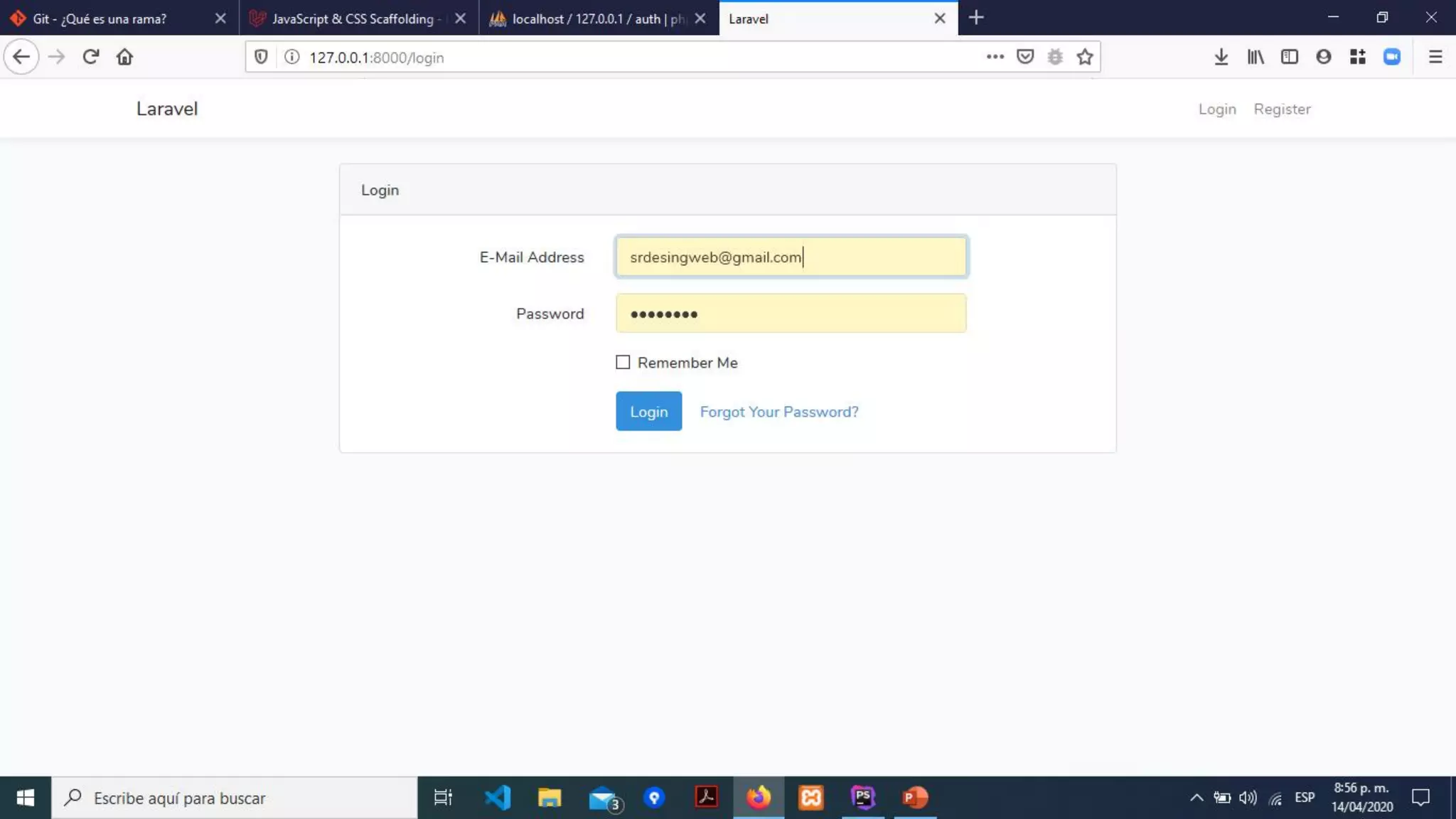The image size is (1456, 819).
Task: Click the home button icon
Action: (124, 57)
